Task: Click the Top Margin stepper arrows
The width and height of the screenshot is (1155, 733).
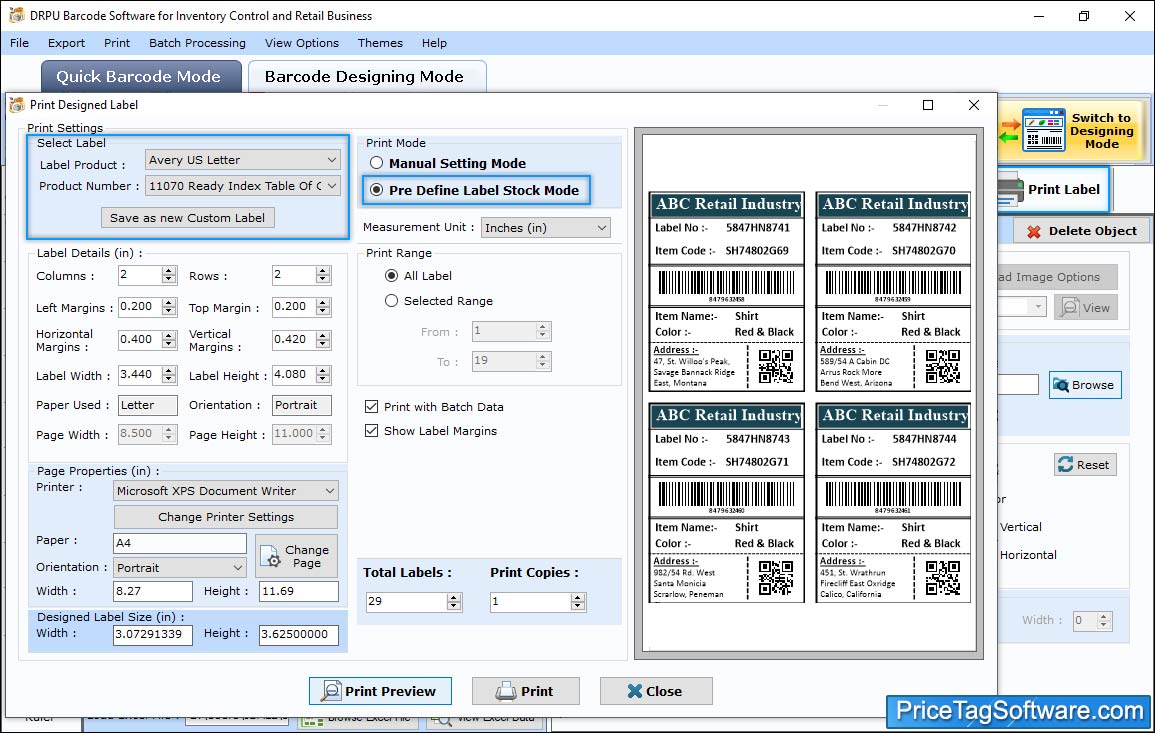Action: tap(323, 306)
